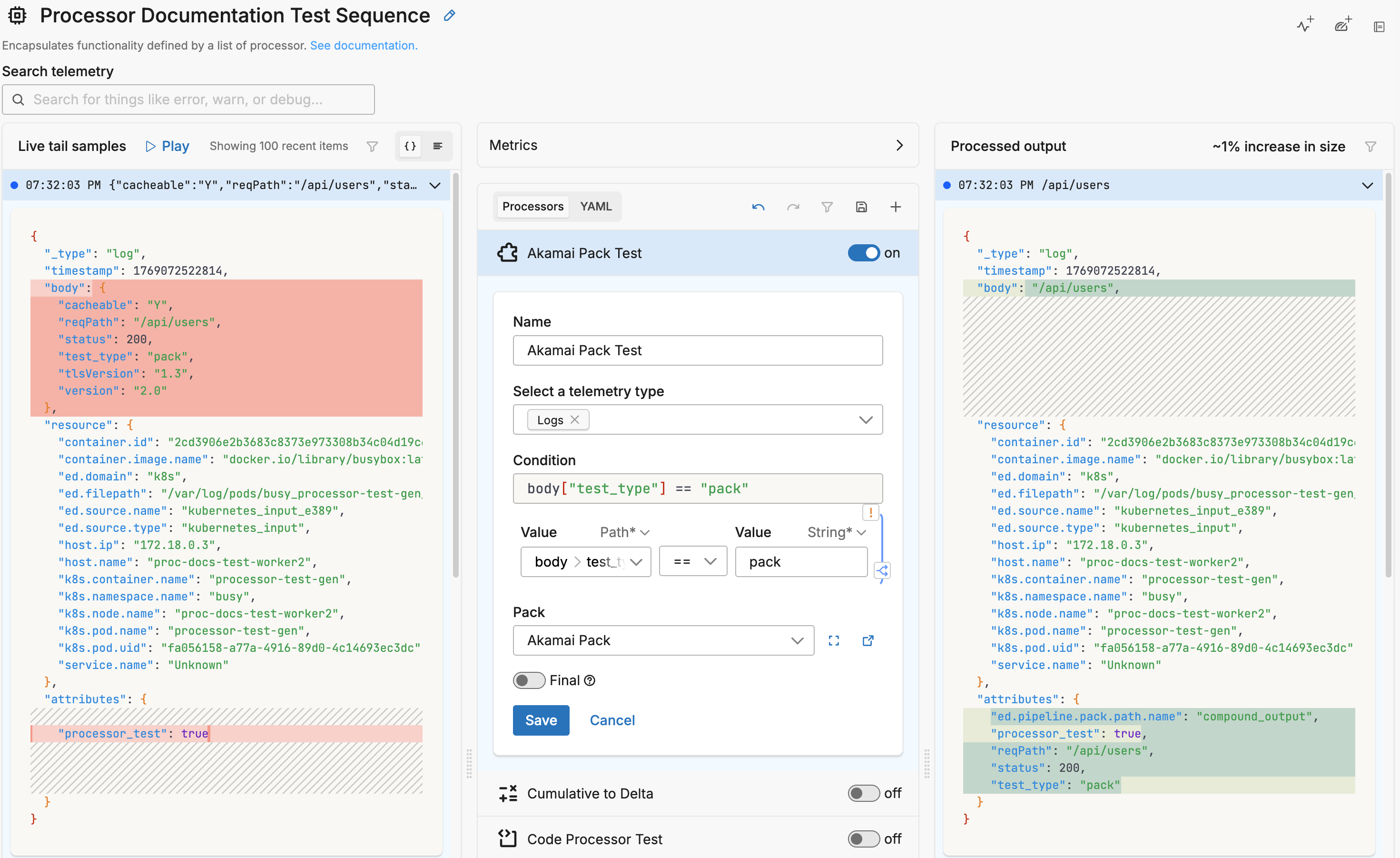Rename the sequence using the edit pencil
This screenshot has width=1400, height=858.
click(449, 15)
